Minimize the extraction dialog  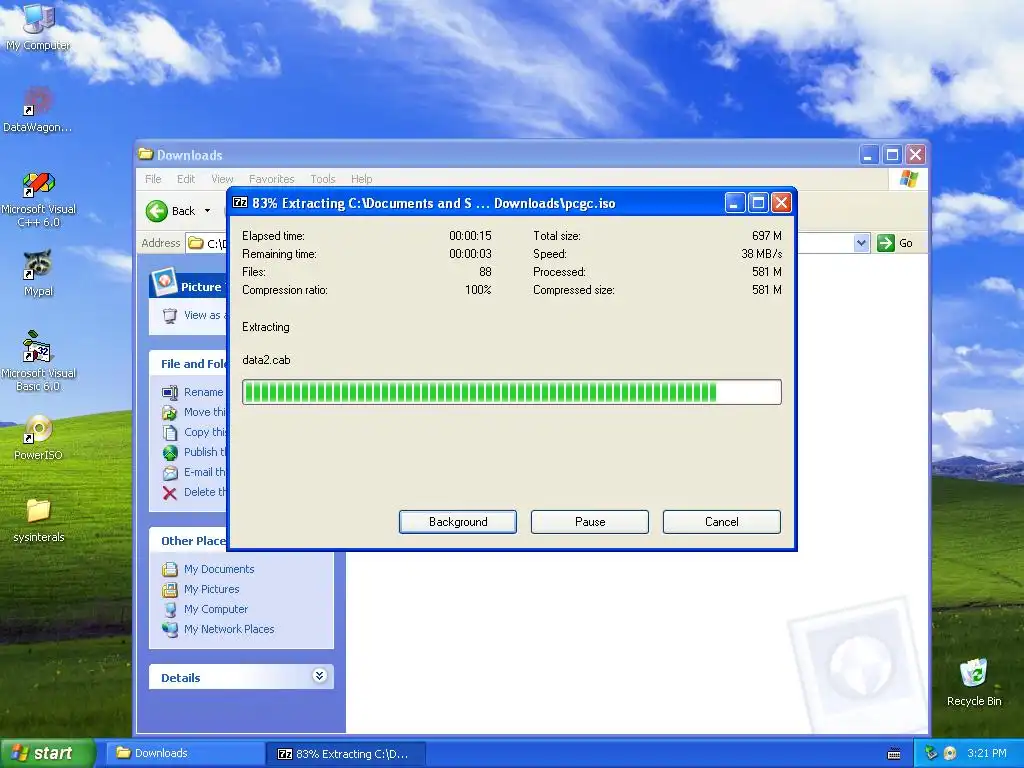pyautogui.click(x=735, y=203)
